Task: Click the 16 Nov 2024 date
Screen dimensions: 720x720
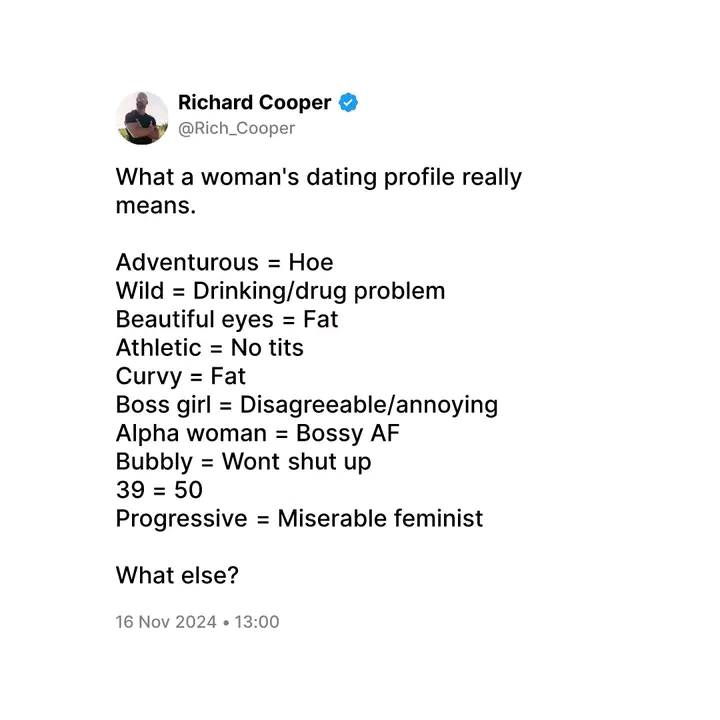Action: (166, 622)
